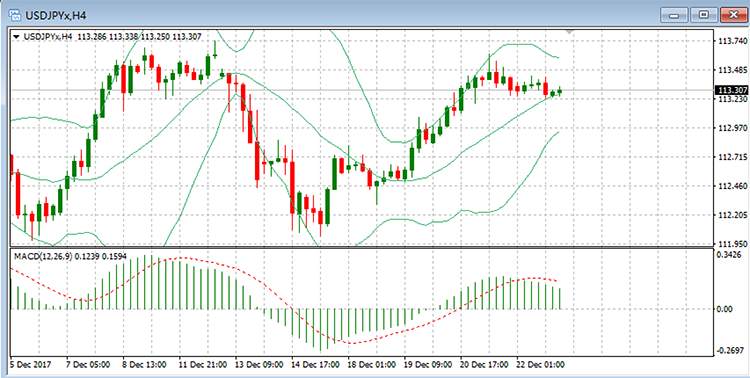Click the 18 Dec 01:00 time label
The image size is (750, 378).
(372, 365)
